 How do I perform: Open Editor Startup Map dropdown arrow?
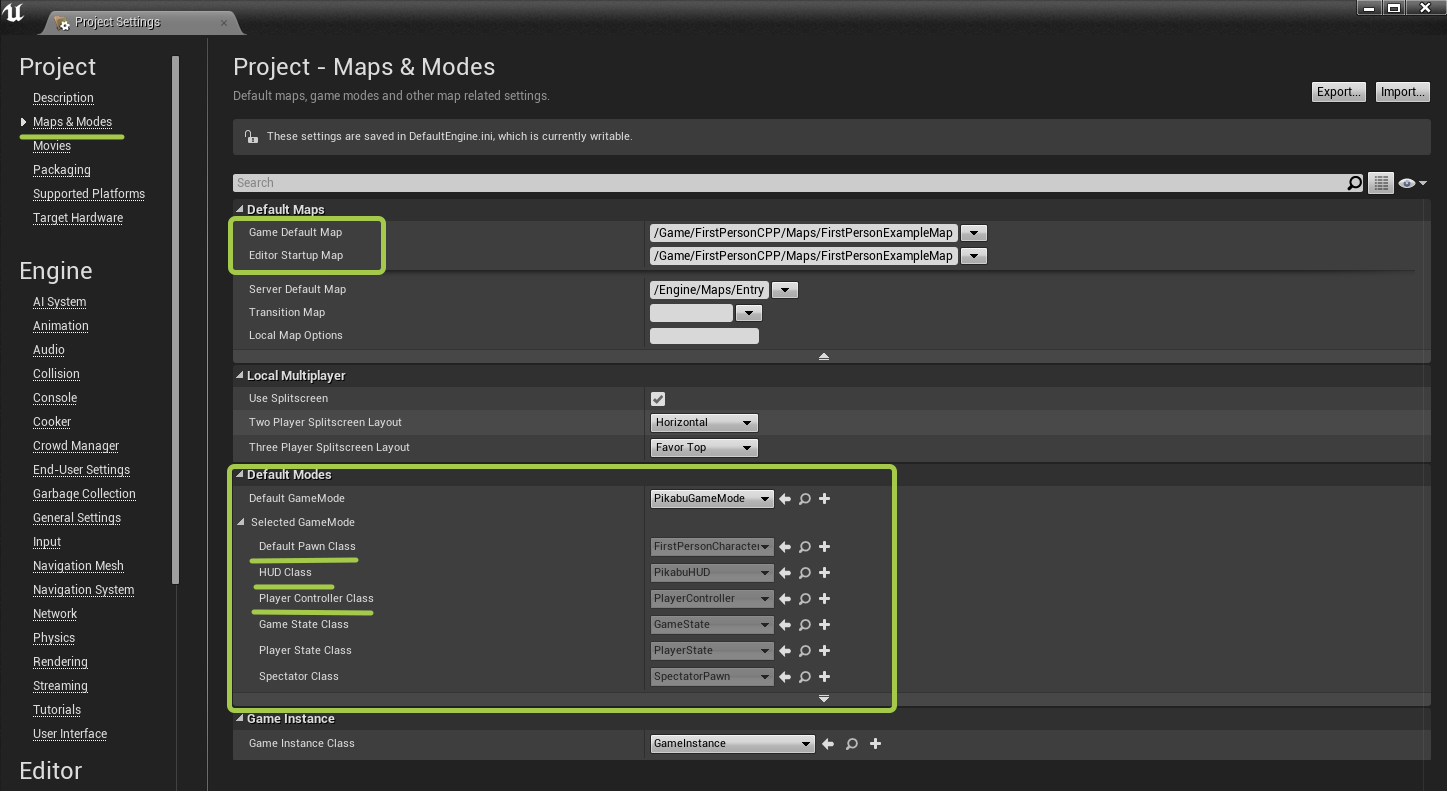974,256
